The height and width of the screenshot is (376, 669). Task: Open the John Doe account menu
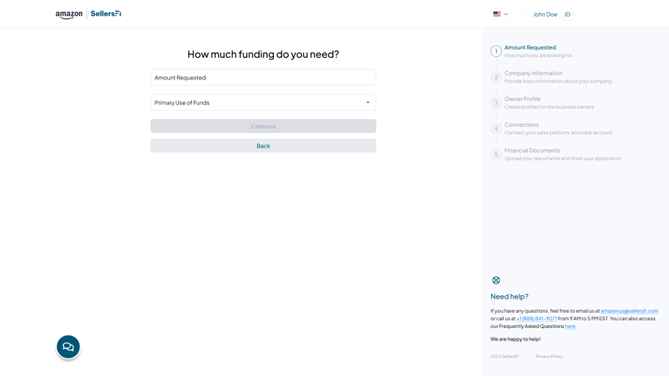pyautogui.click(x=545, y=15)
